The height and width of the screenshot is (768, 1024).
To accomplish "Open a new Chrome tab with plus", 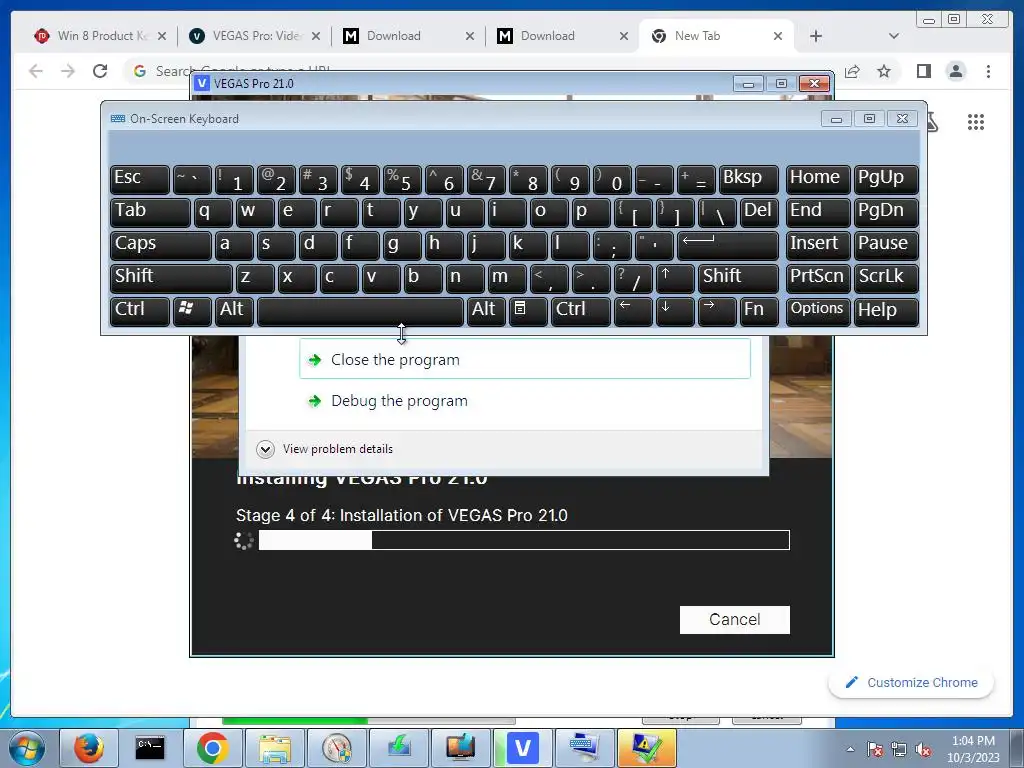I will pos(816,36).
